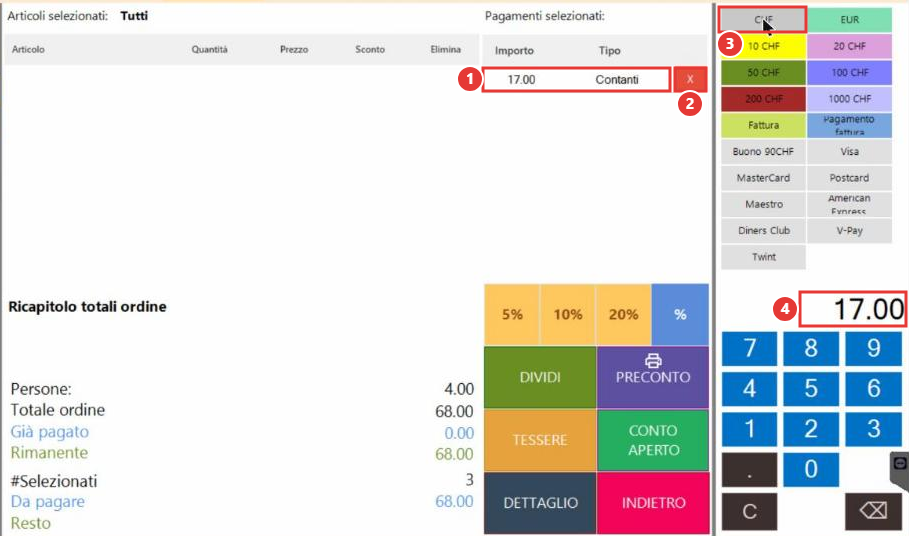Select Twint payment method
909x536 pixels.
pyautogui.click(x=763, y=257)
